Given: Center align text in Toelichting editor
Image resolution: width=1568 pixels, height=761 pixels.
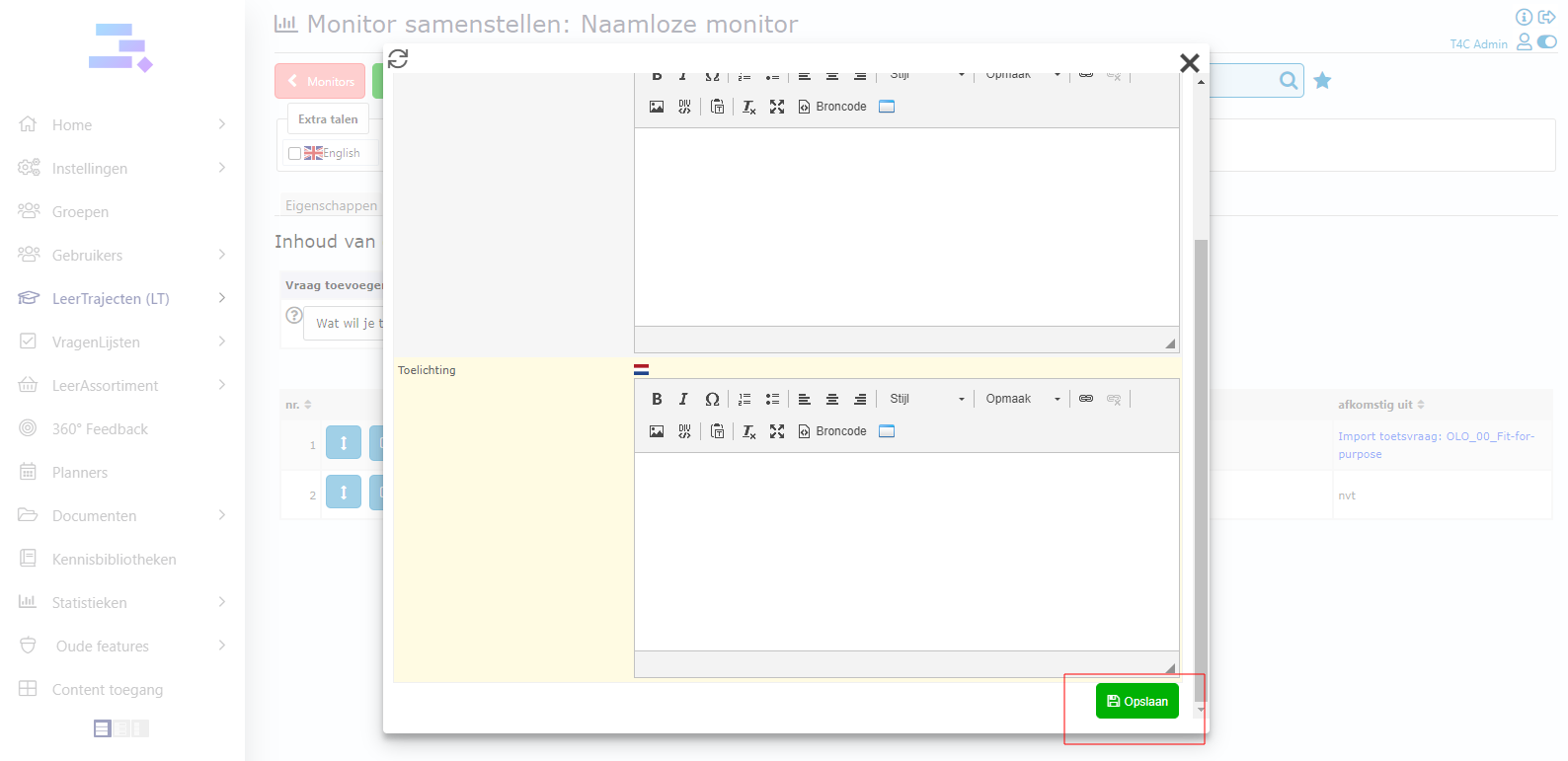Looking at the screenshot, I should (x=832, y=399).
